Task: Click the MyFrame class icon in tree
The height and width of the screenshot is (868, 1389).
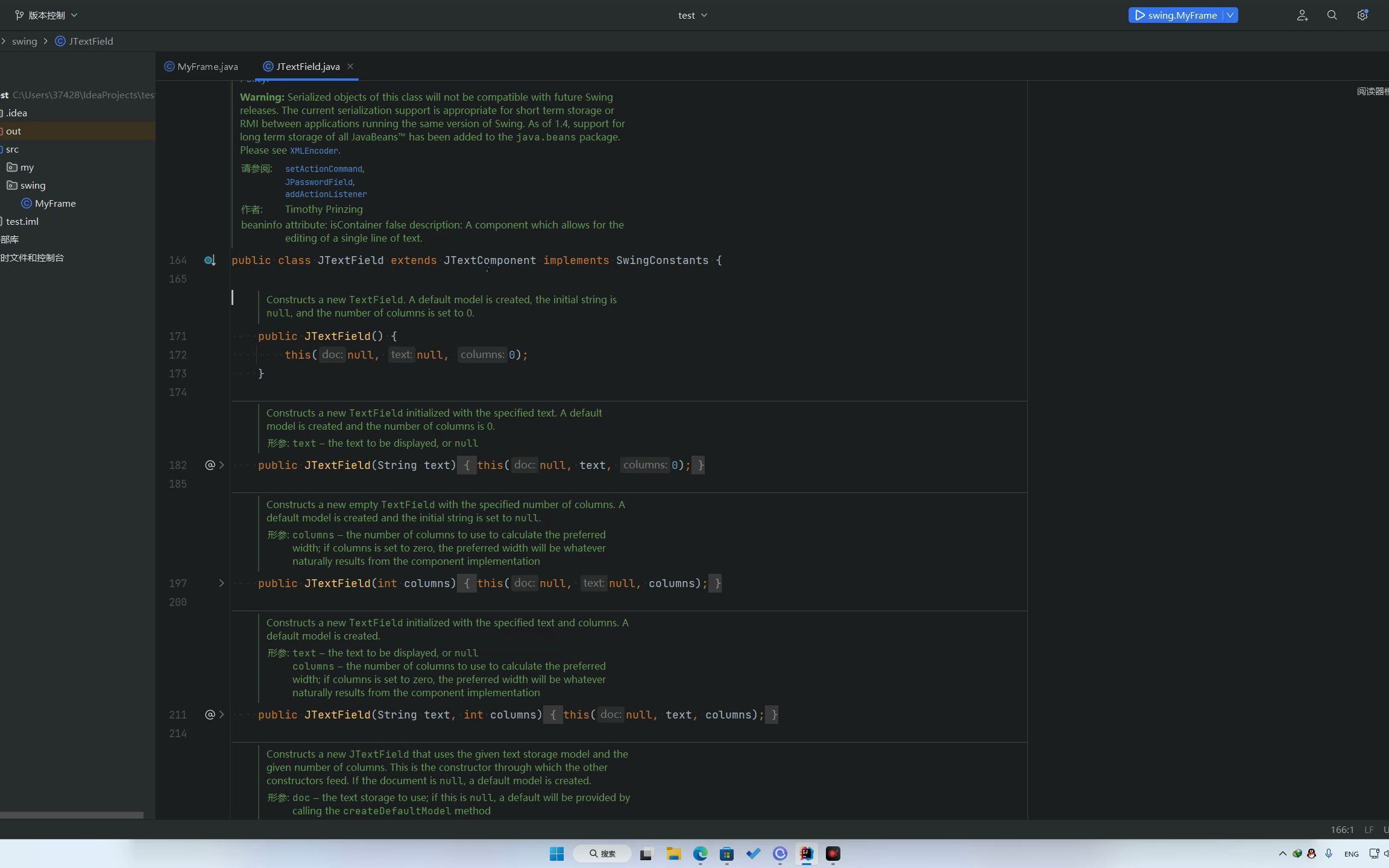Action: tap(27, 203)
